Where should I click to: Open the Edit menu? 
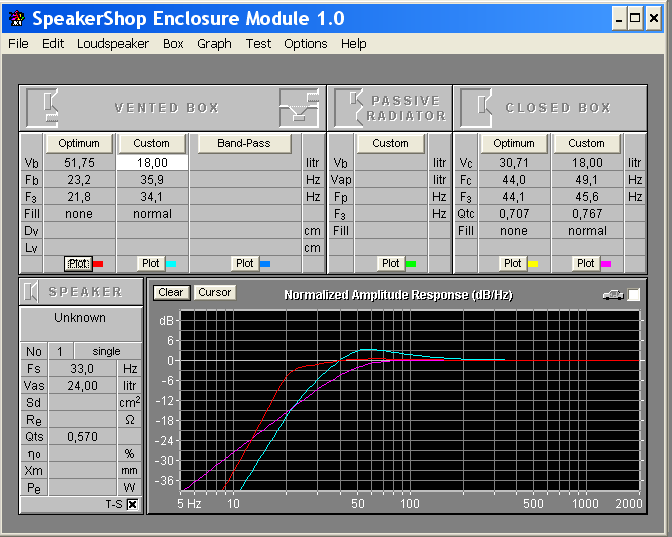pyautogui.click(x=53, y=44)
